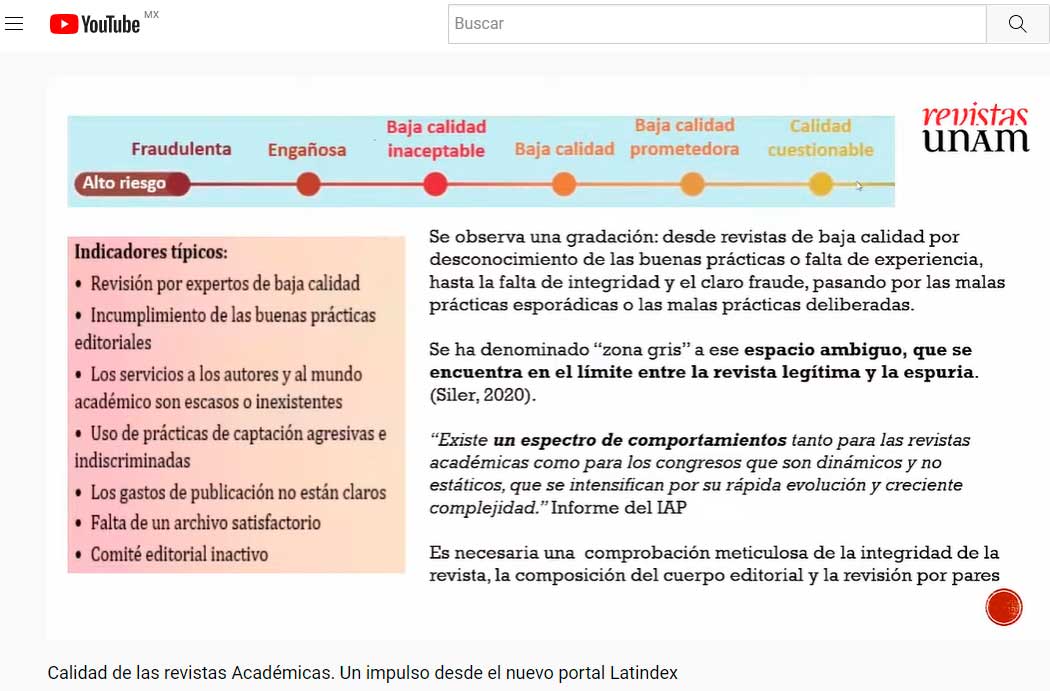Click the 'Engañosa' label on the scale
The height and width of the screenshot is (691, 1050).
click(x=307, y=150)
